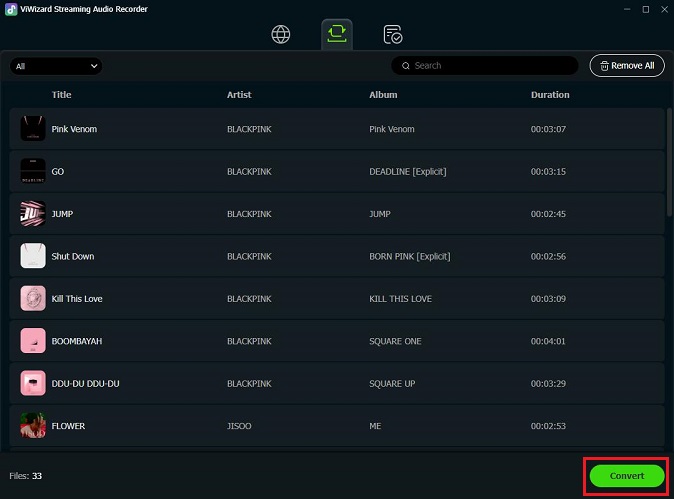Click the Album column header

click(383, 95)
